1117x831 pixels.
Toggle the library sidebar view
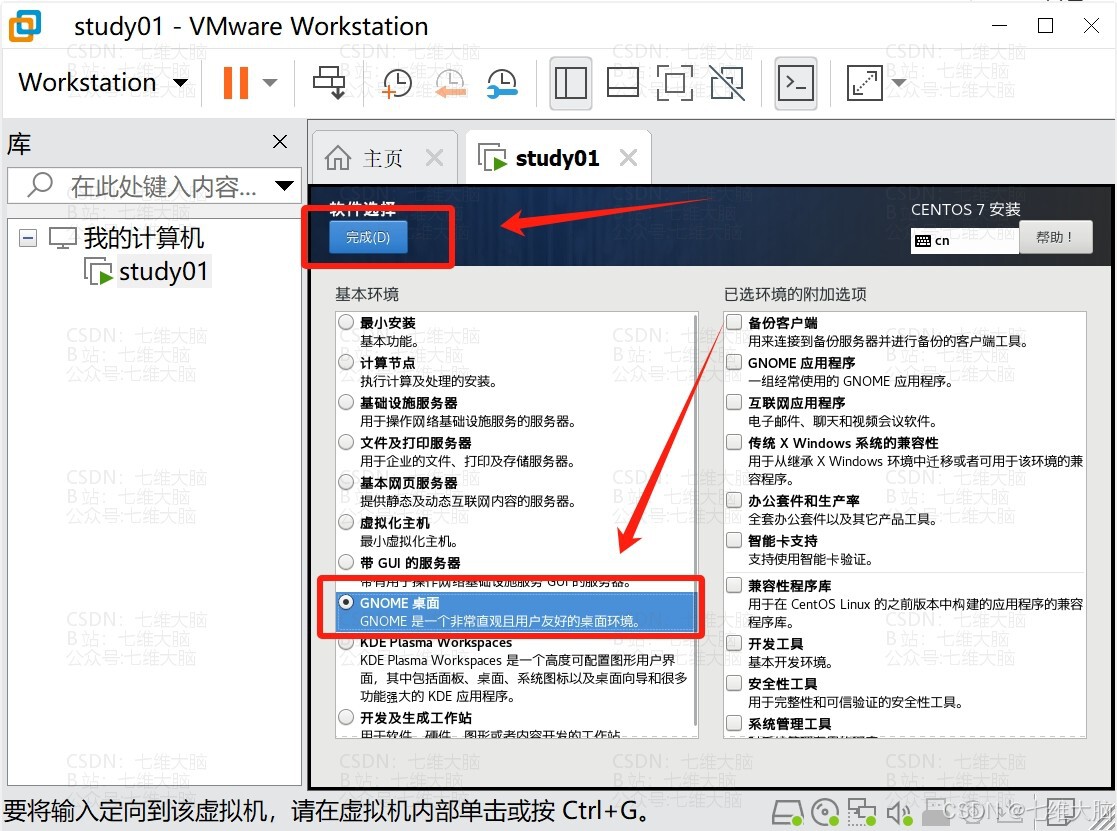(x=571, y=83)
